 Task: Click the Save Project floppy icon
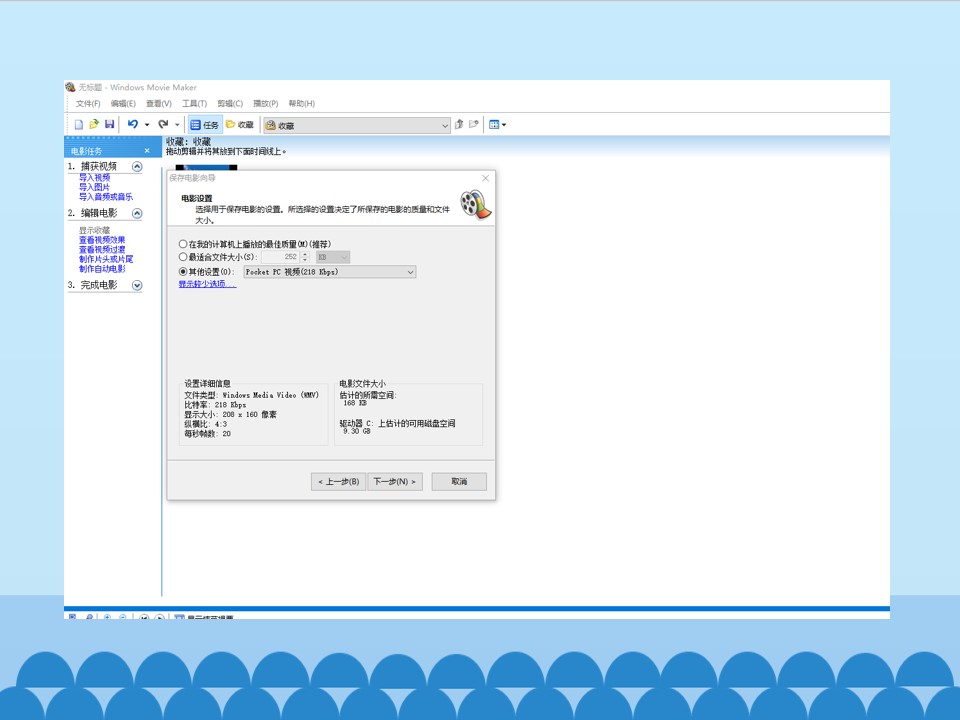pyautogui.click(x=110, y=124)
